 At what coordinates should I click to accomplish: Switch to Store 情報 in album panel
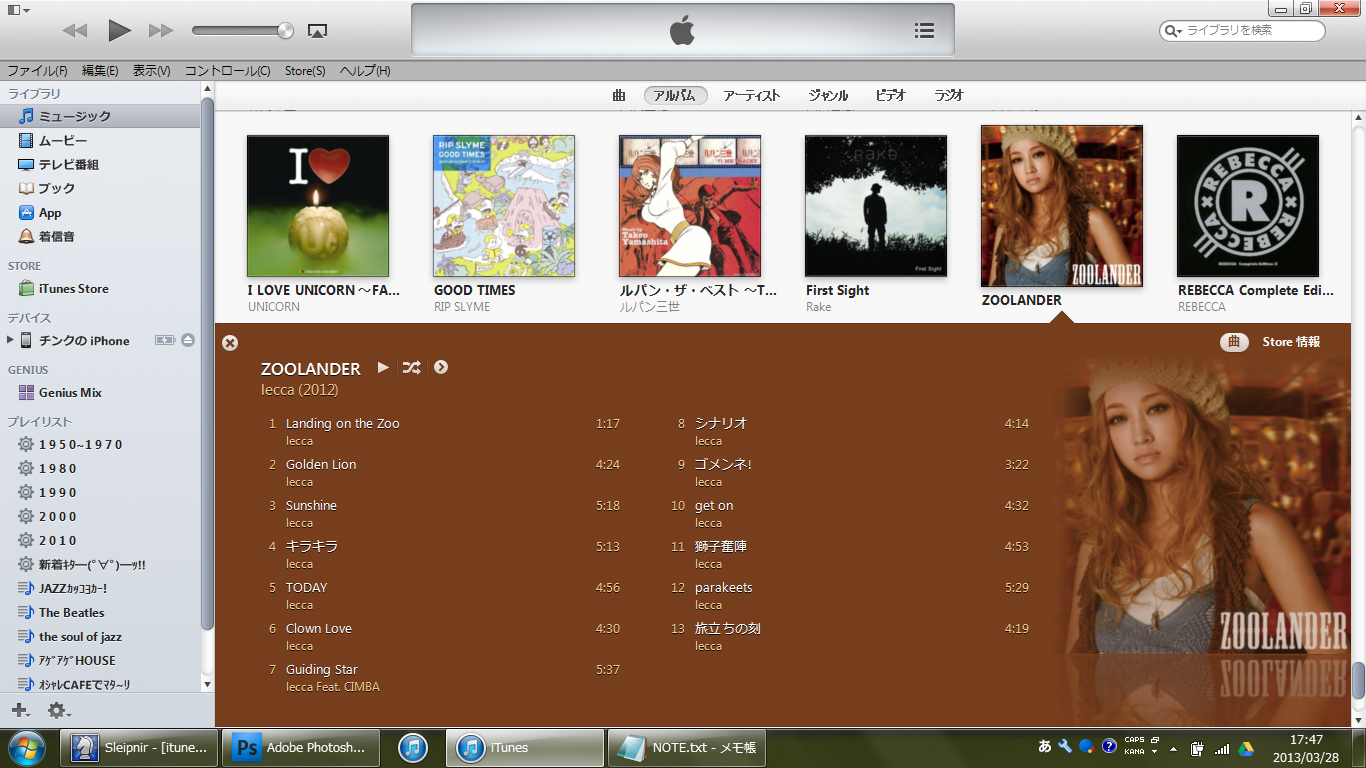pos(1291,342)
